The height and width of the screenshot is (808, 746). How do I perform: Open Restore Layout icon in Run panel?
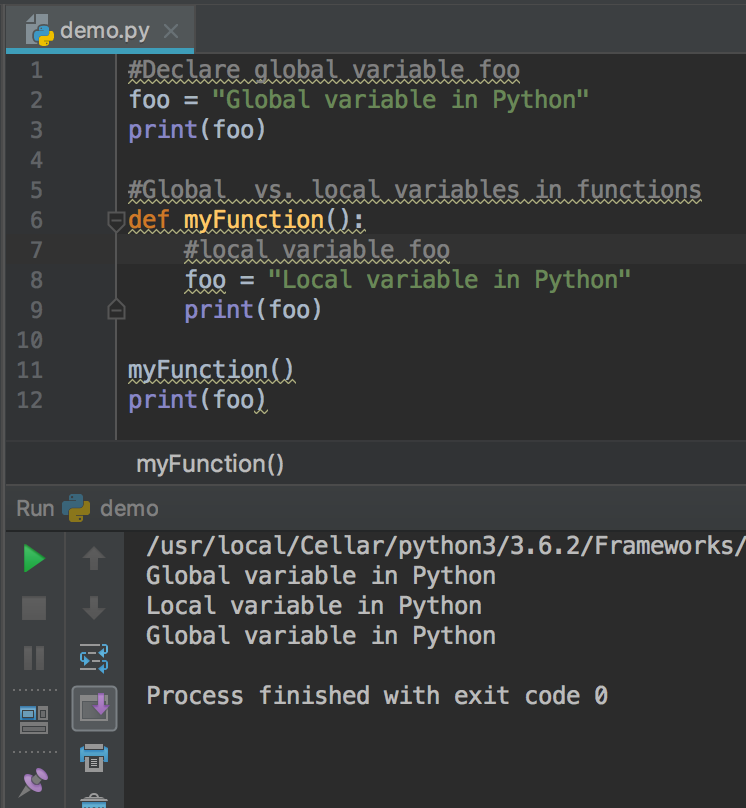[x=34, y=718]
